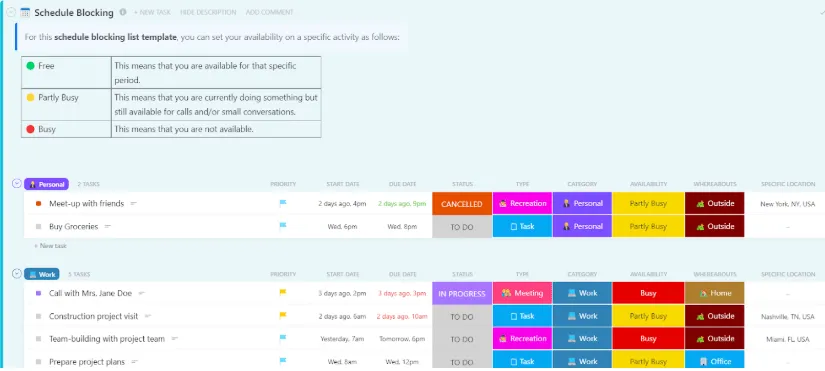Screen dimensions: 825x371
Task: Click the status square for Meet-up with friends
Action: [38, 204]
